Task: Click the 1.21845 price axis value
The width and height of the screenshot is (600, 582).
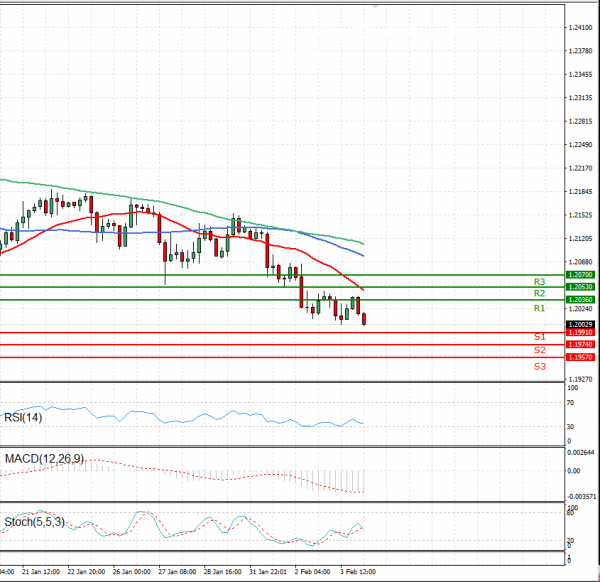Action: click(x=580, y=192)
